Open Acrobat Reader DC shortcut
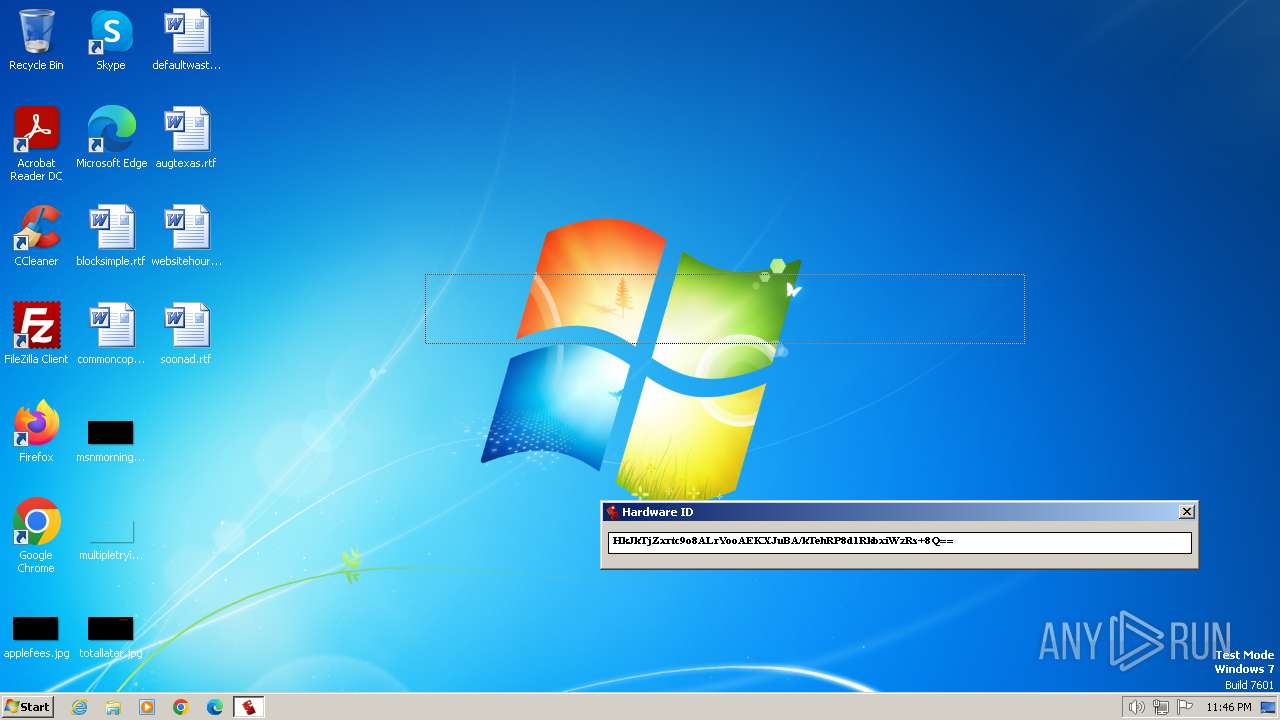Image resolution: width=1280 pixels, height=720 pixels. (36, 144)
